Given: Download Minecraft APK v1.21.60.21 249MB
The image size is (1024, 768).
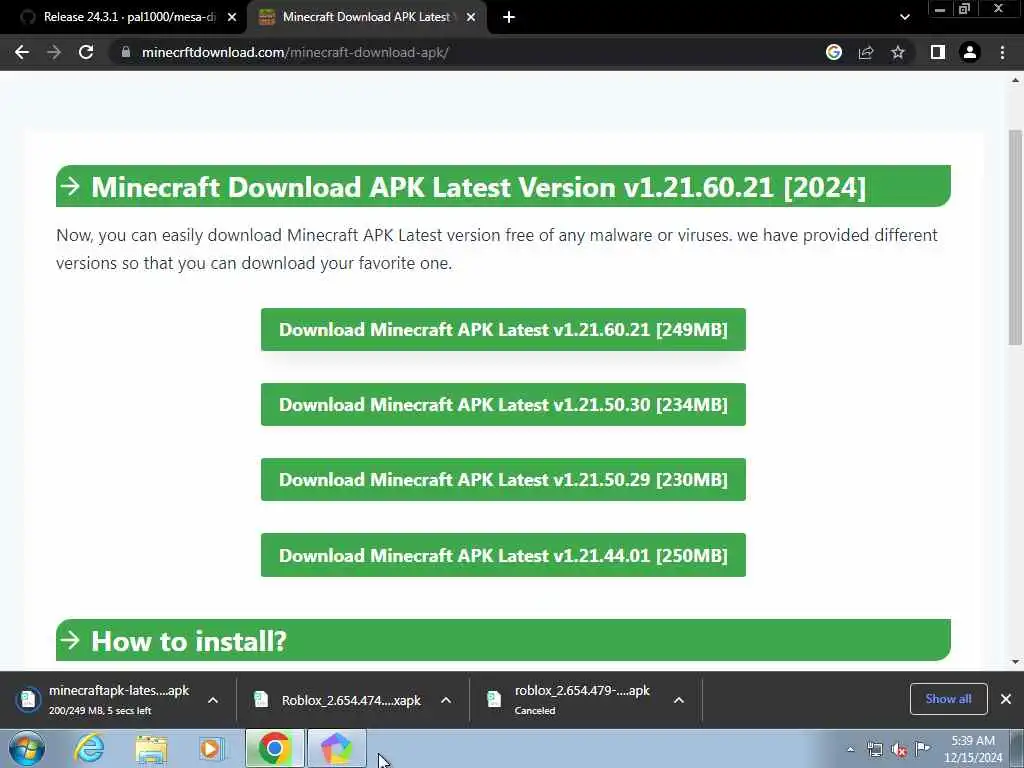Looking at the screenshot, I should coord(503,330).
